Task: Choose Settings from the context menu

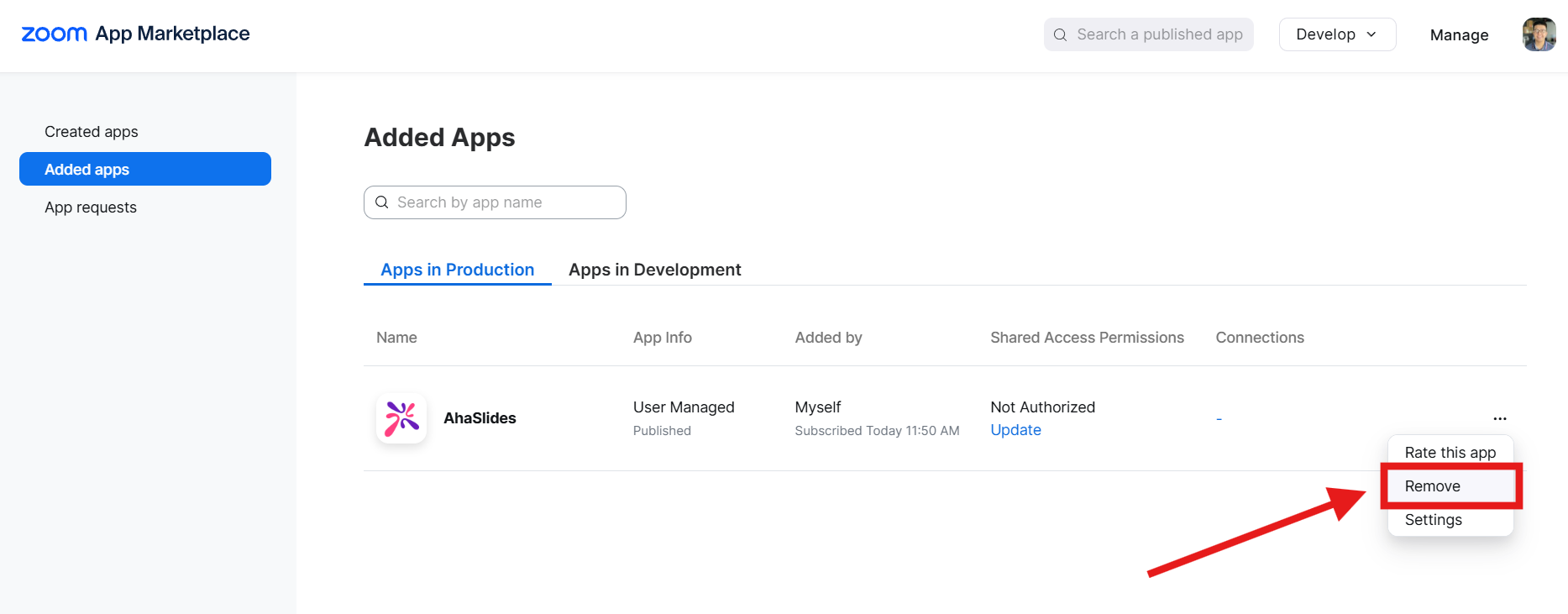Action: pos(1433,520)
